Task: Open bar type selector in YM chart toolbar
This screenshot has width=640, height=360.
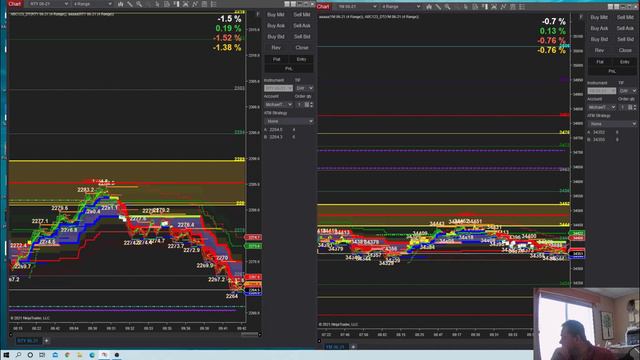Action: (429, 7)
